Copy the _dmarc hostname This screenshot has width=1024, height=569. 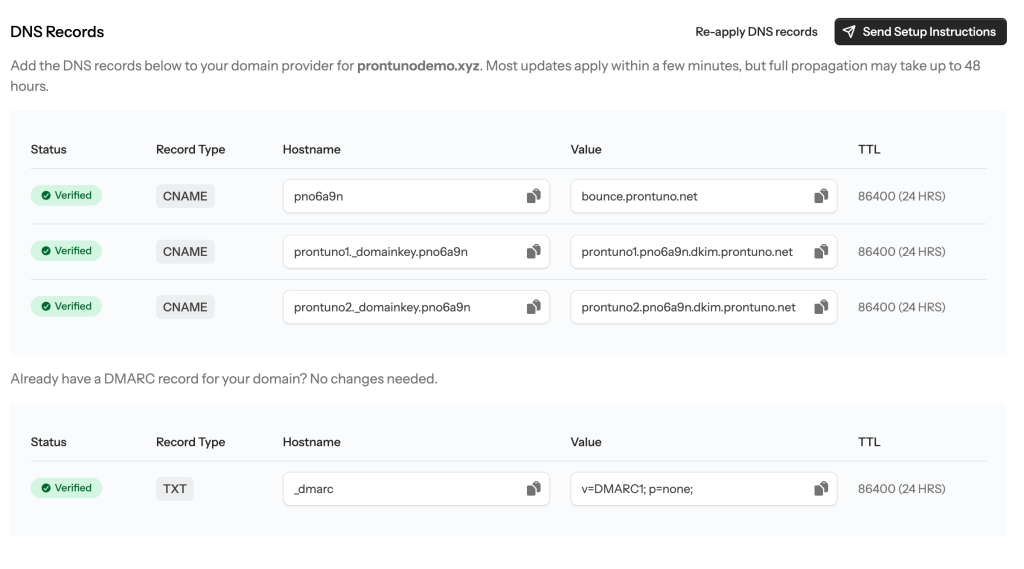point(534,489)
